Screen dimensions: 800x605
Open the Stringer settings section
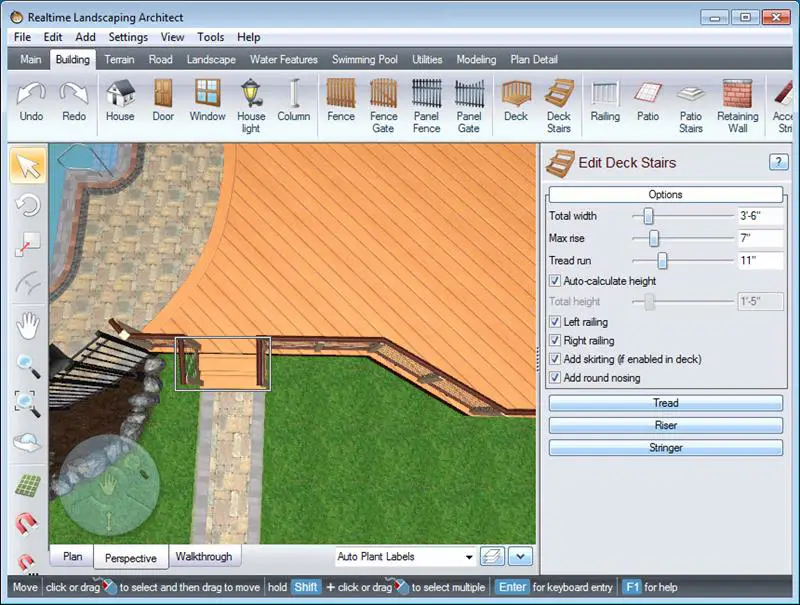click(x=665, y=448)
